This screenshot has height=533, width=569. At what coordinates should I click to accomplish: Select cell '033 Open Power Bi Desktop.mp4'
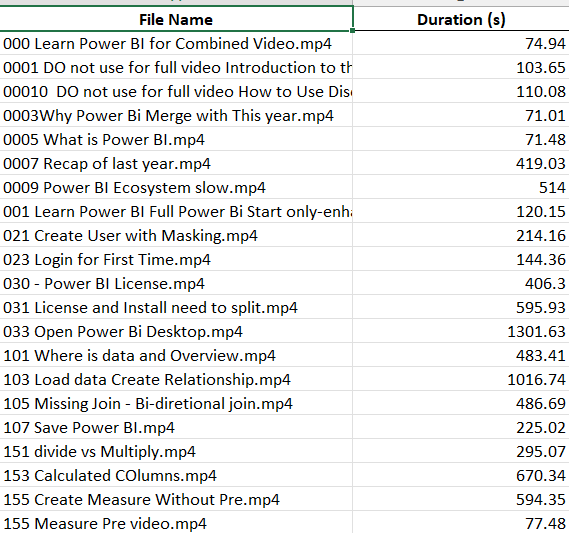click(176, 331)
